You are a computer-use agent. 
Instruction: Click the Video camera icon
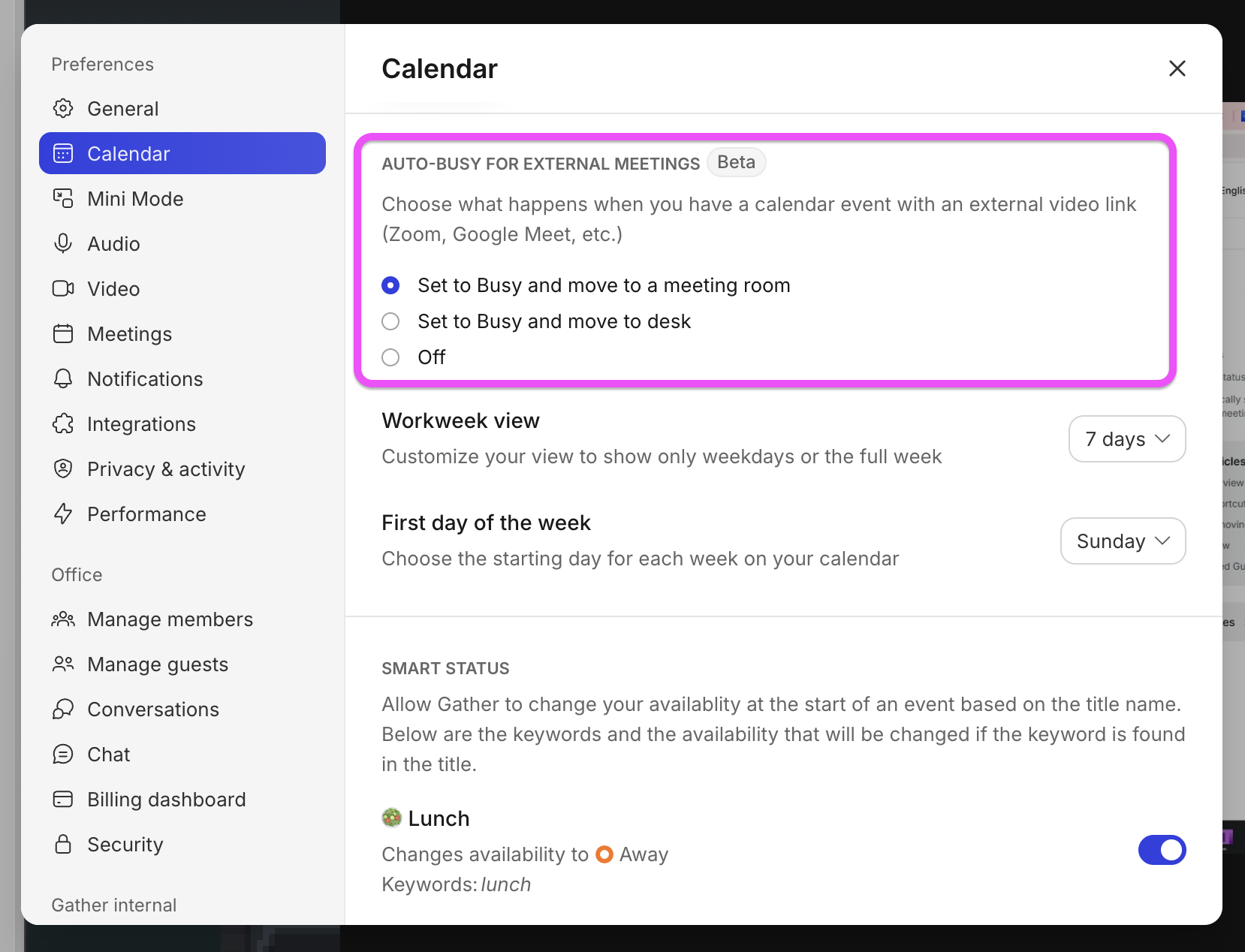[x=63, y=289]
